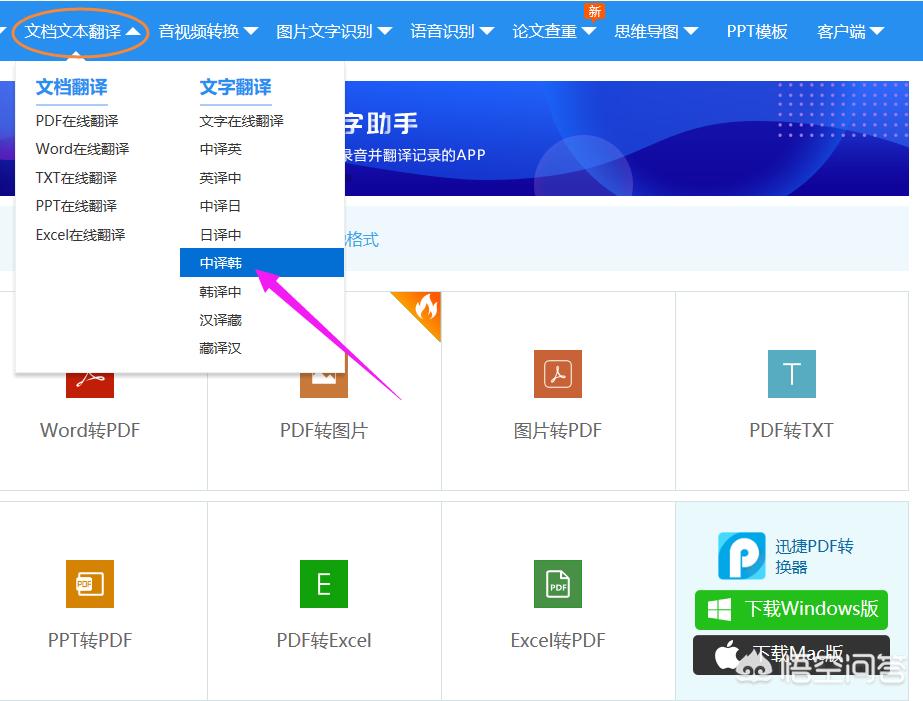Choose 韩译中 translation option

click(220, 291)
